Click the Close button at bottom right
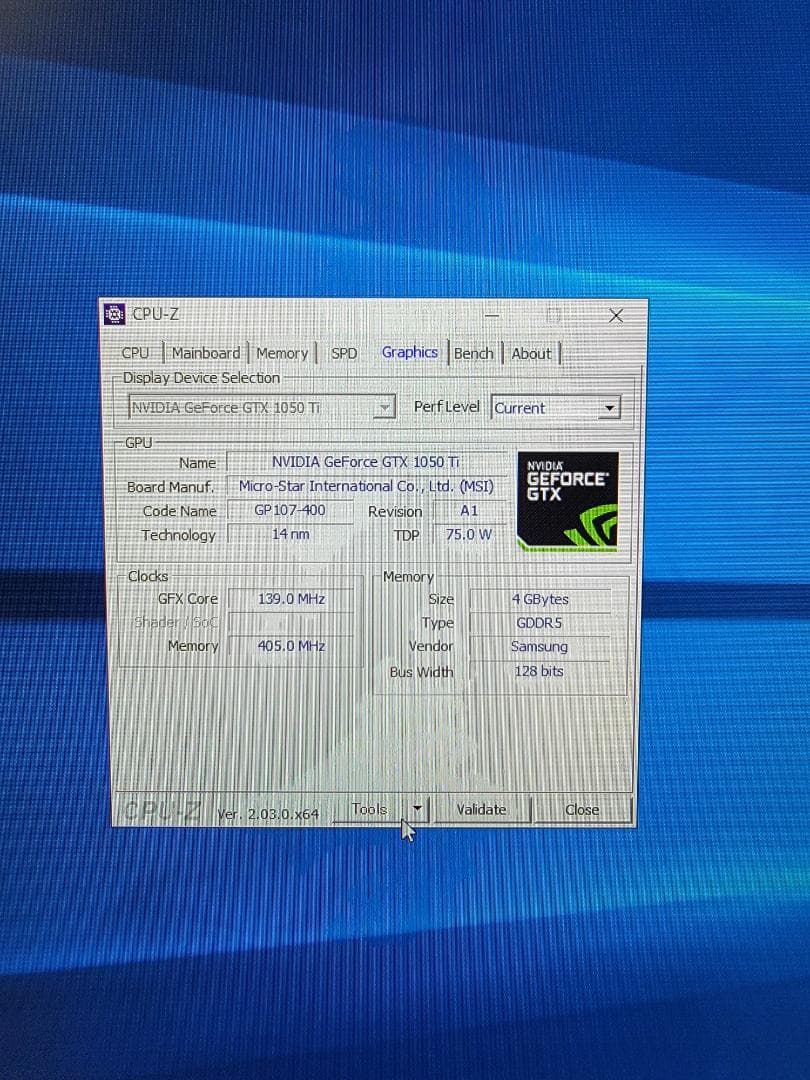 pyautogui.click(x=582, y=809)
